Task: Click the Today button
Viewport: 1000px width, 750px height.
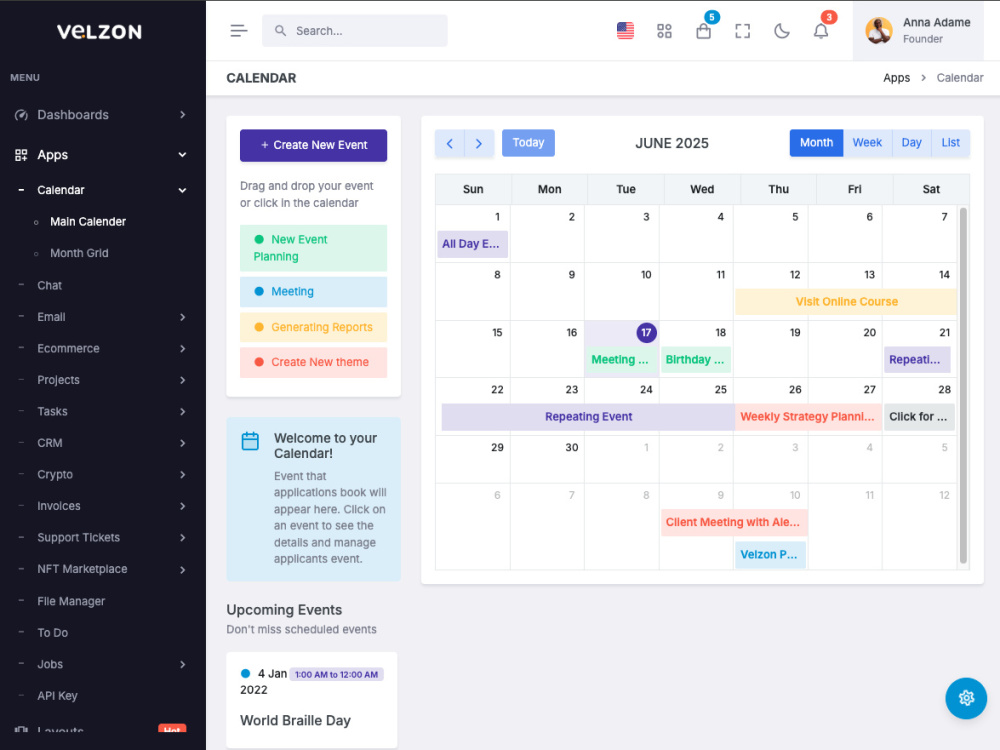Action: [x=528, y=143]
